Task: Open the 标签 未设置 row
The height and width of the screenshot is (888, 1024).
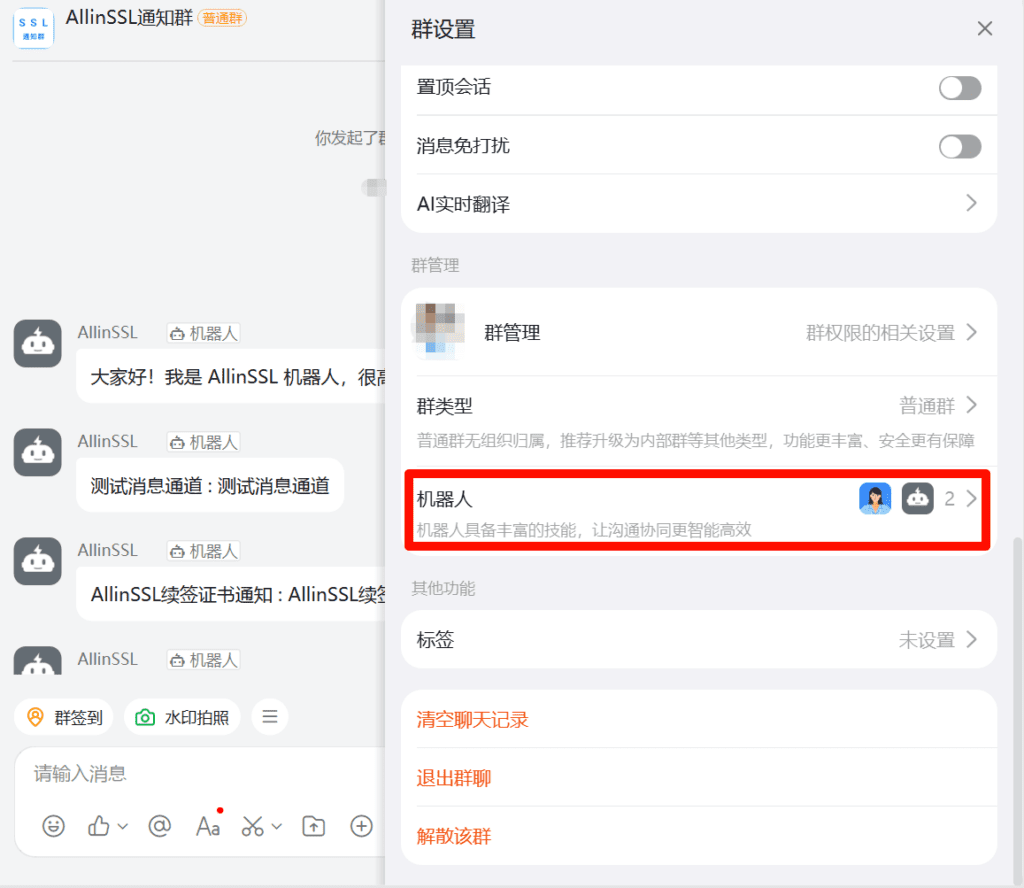Action: pyautogui.click(x=698, y=640)
